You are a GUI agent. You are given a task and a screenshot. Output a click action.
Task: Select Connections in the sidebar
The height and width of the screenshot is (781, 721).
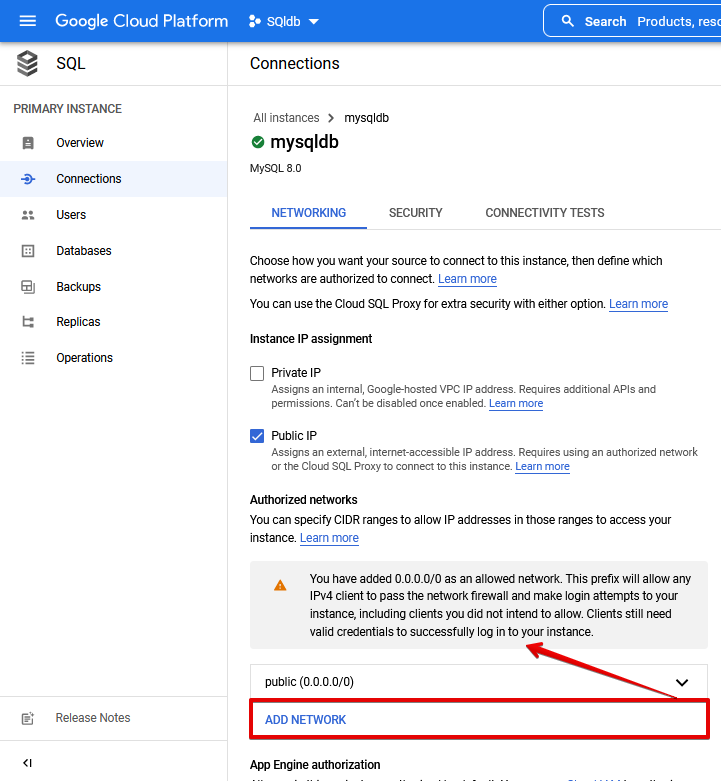coord(114,179)
